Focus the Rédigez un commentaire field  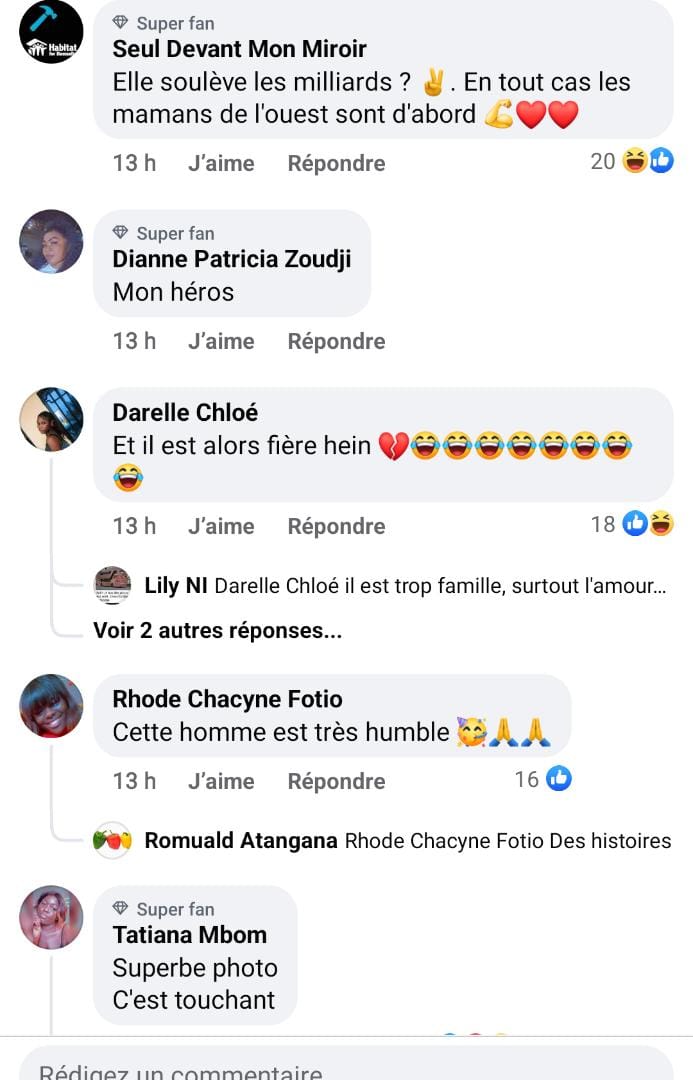346,1063
